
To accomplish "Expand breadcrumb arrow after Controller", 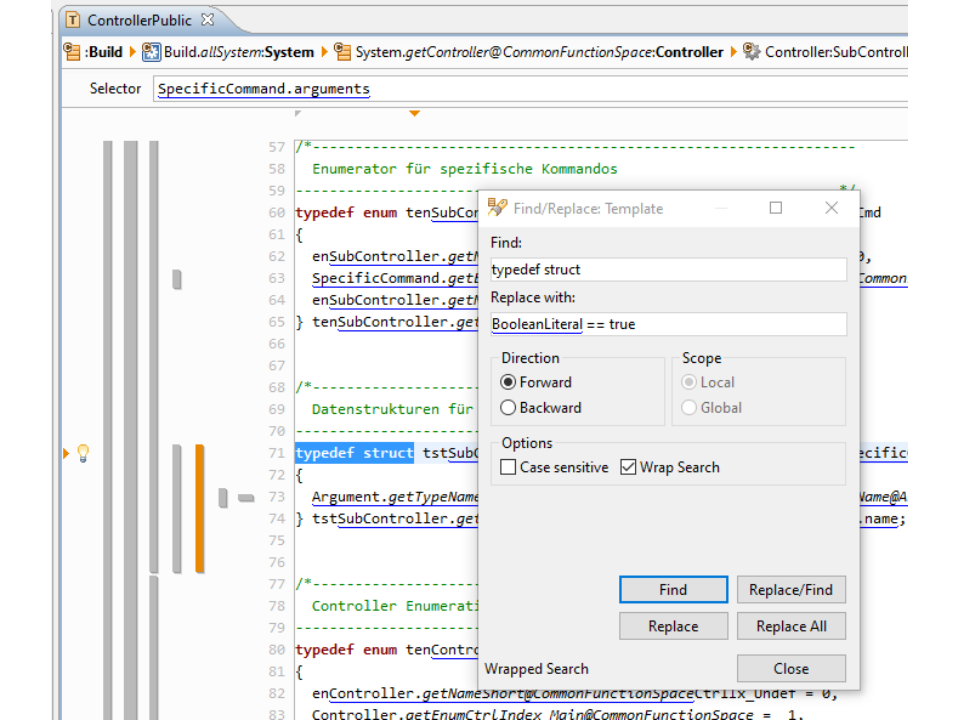I will point(733,52).
